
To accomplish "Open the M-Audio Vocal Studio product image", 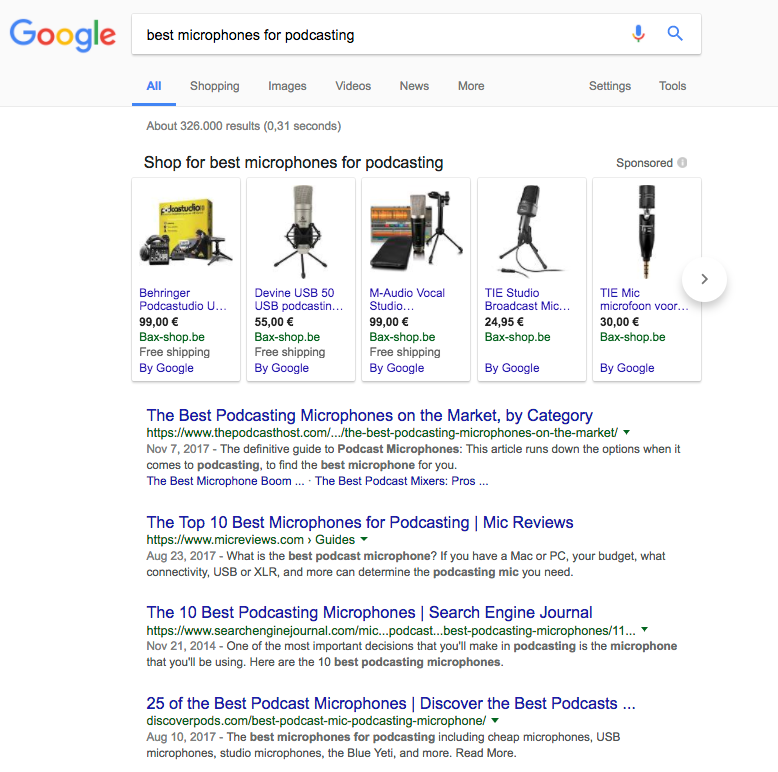I will coord(416,232).
